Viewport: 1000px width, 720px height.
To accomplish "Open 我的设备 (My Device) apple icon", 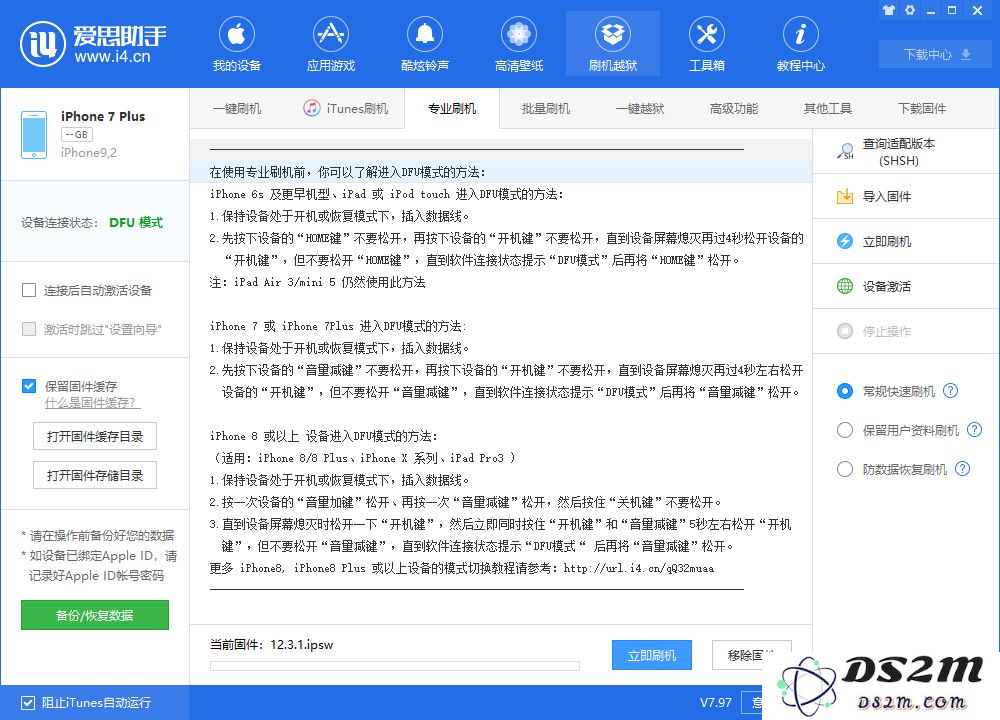I will coord(237,34).
